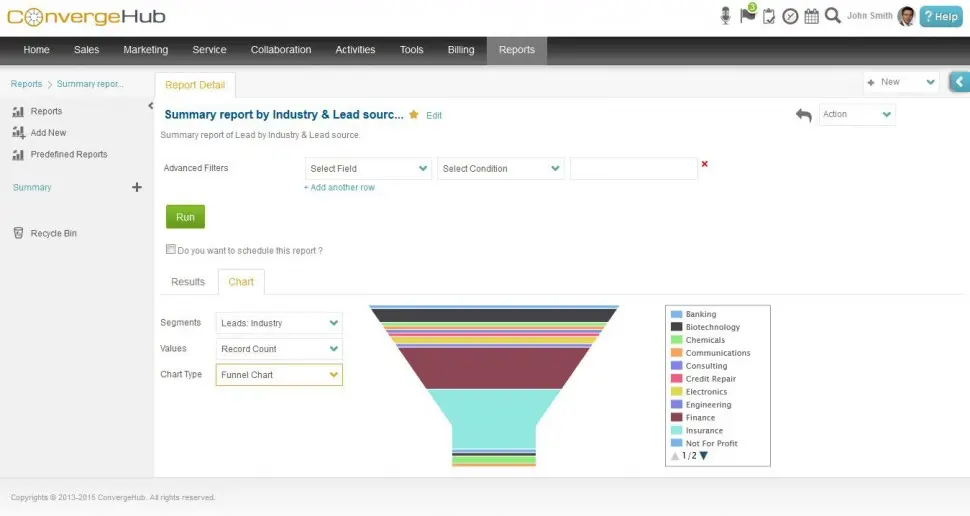The width and height of the screenshot is (970, 516).
Task: Select the Report Detail tab
Action: [x=195, y=85]
